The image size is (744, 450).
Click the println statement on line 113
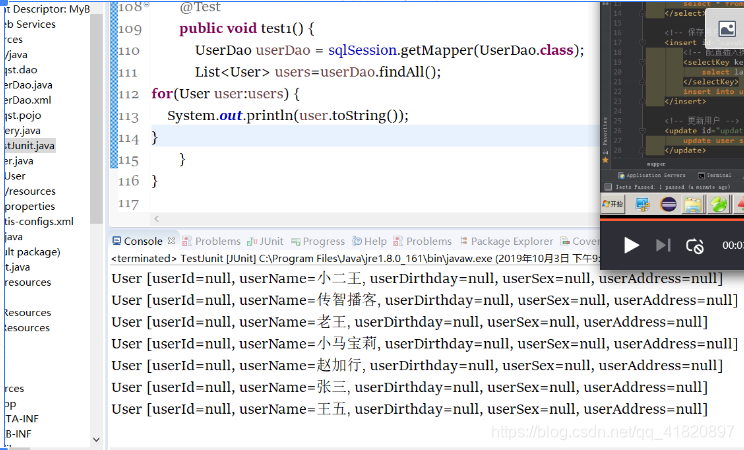pos(288,115)
